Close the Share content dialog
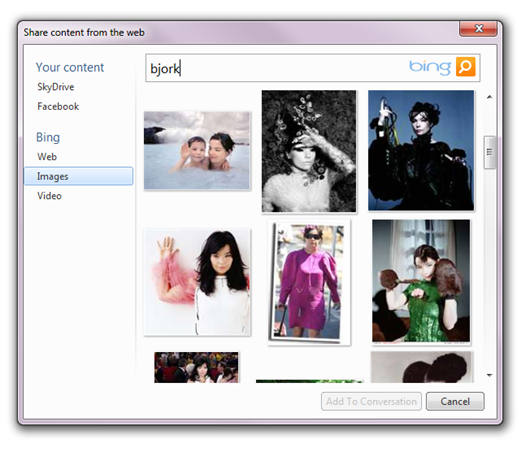Screen dimensions: 530x461 point(478,29)
